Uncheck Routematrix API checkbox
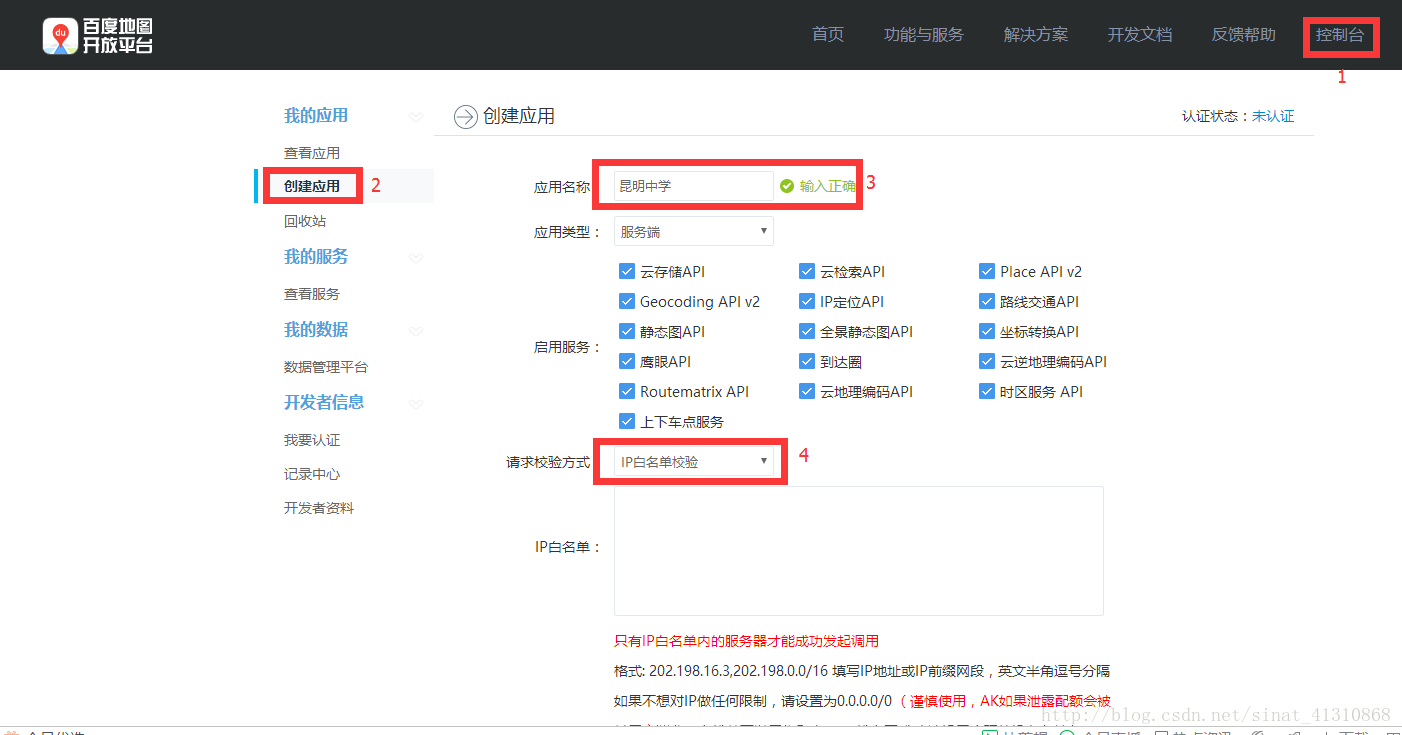Image resolution: width=1402 pixels, height=735 pixels. tap(627, 391)
